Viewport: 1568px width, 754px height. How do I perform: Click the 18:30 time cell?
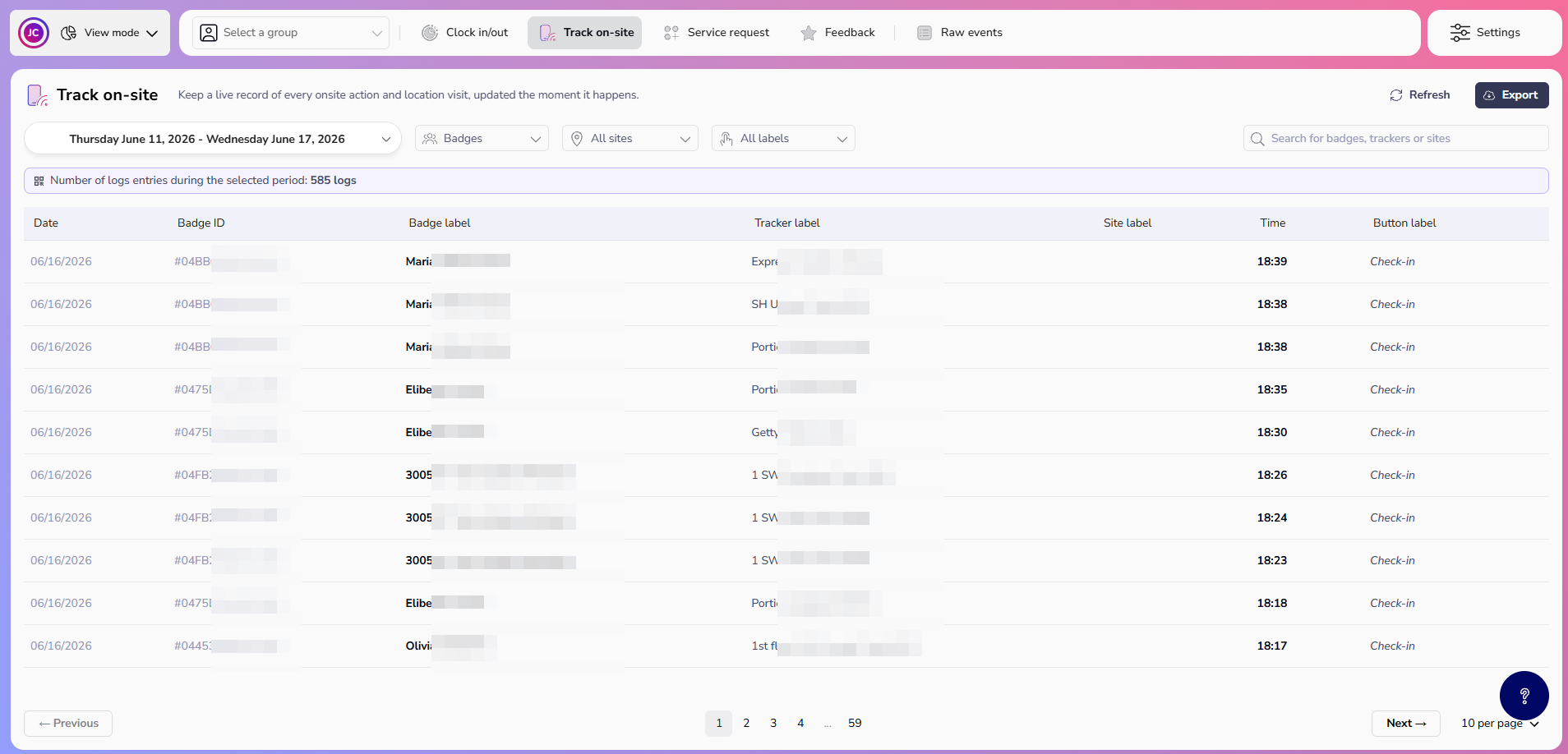pos(1272,433)
